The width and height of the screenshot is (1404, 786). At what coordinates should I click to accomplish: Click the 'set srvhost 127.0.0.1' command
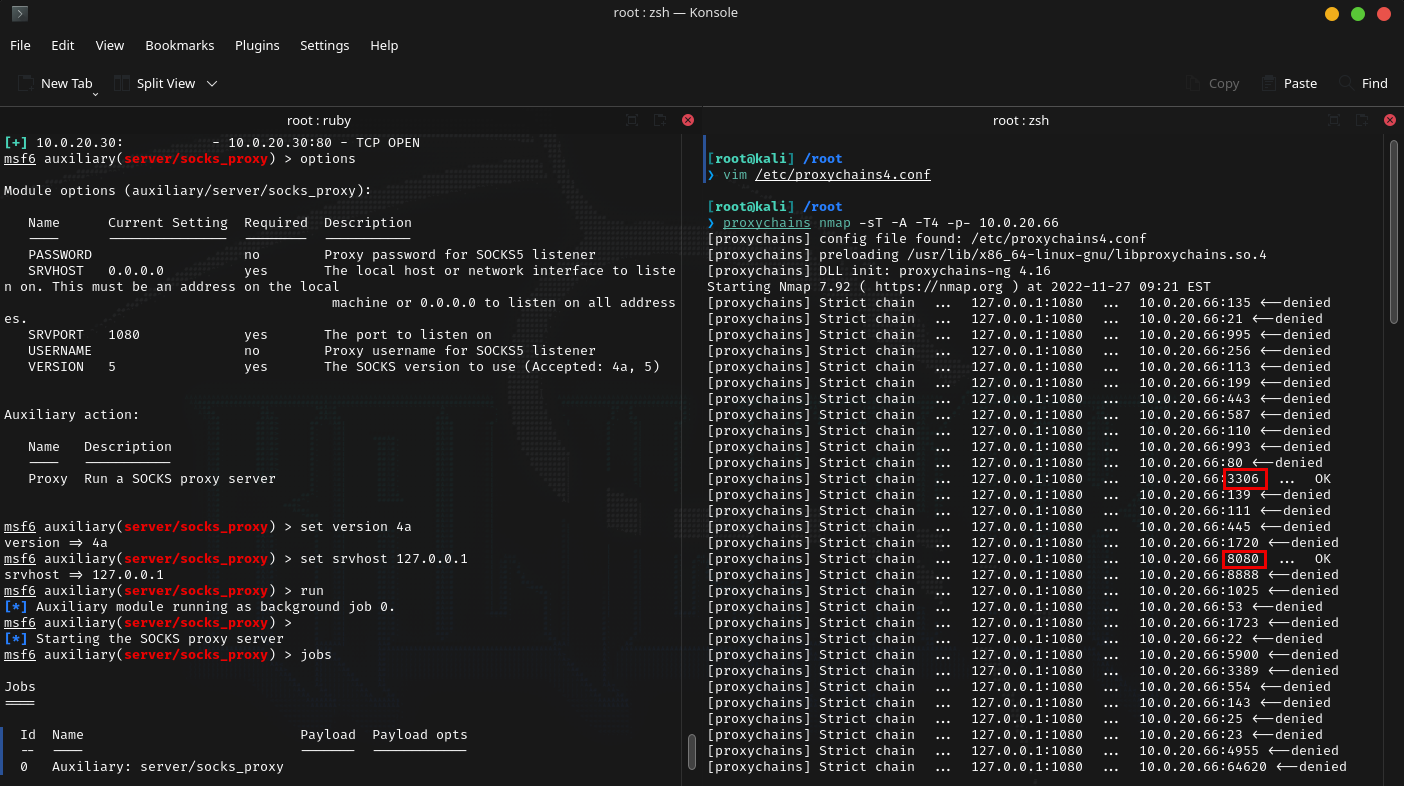pyautogui.click(x=384, y=559)
